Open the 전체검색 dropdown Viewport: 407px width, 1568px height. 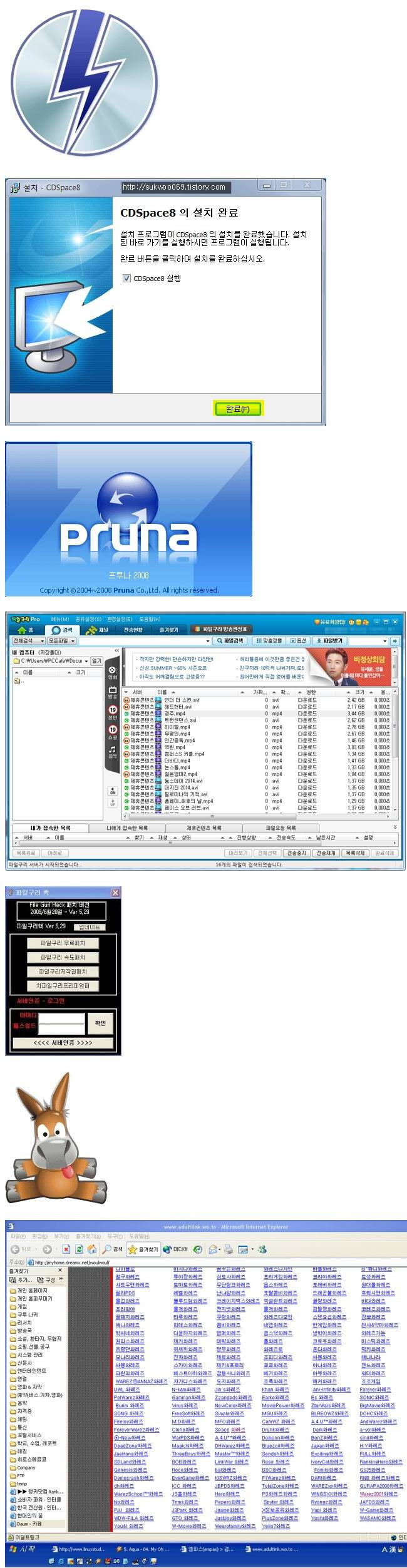click(x=28, y=641)
